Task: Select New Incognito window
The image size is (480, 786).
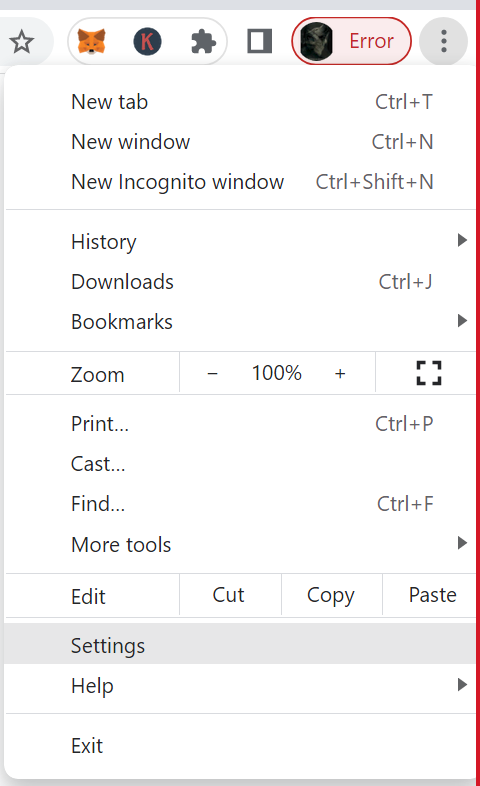Action: [240, 181]
